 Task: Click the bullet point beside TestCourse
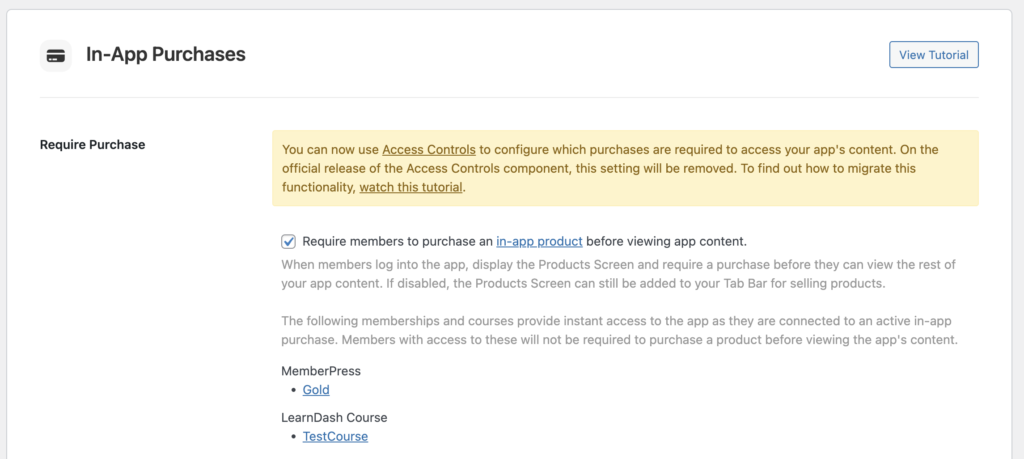pyautogui.click(x=293, y=436)
